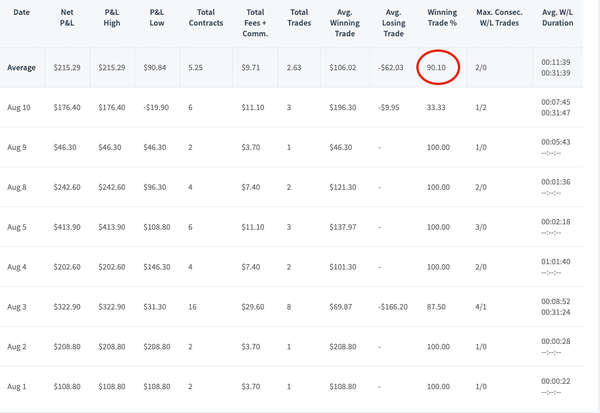
Task: Click Aug 10 P&L Low -$19.90
Action: coord(156,108)
